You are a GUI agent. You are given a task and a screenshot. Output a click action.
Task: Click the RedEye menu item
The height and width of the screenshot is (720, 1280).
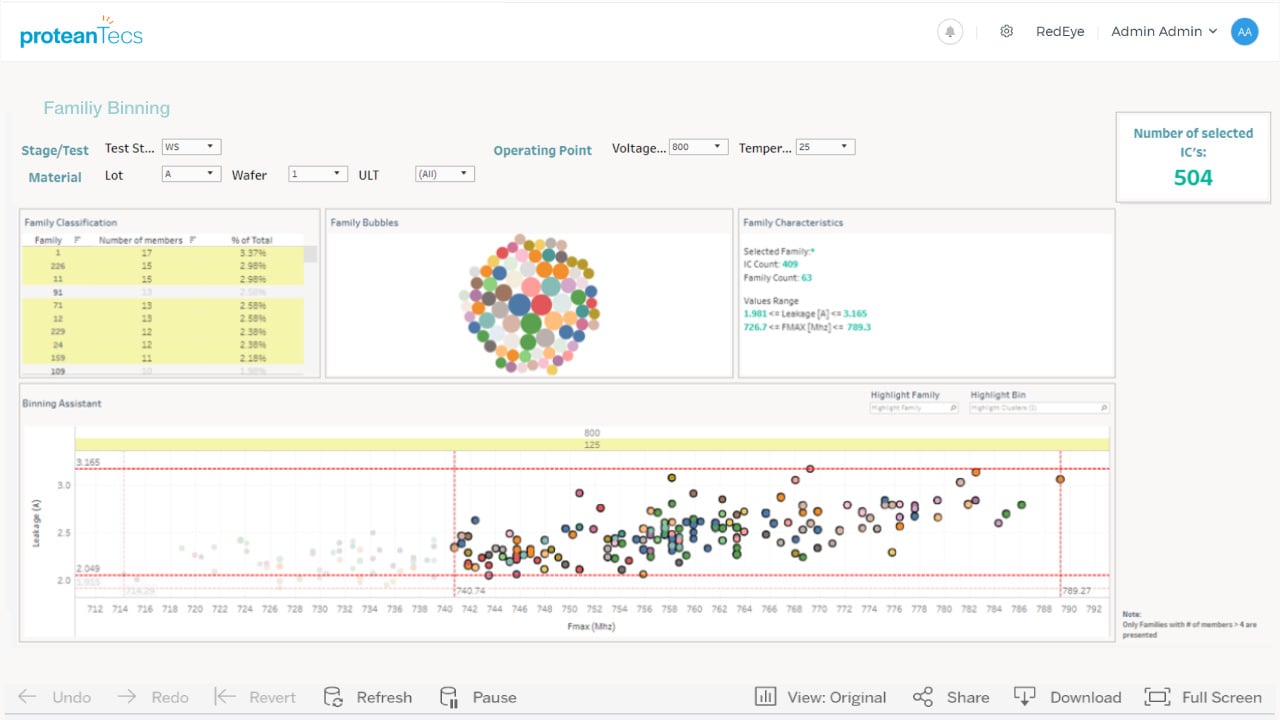click(x=1060, y=32)
